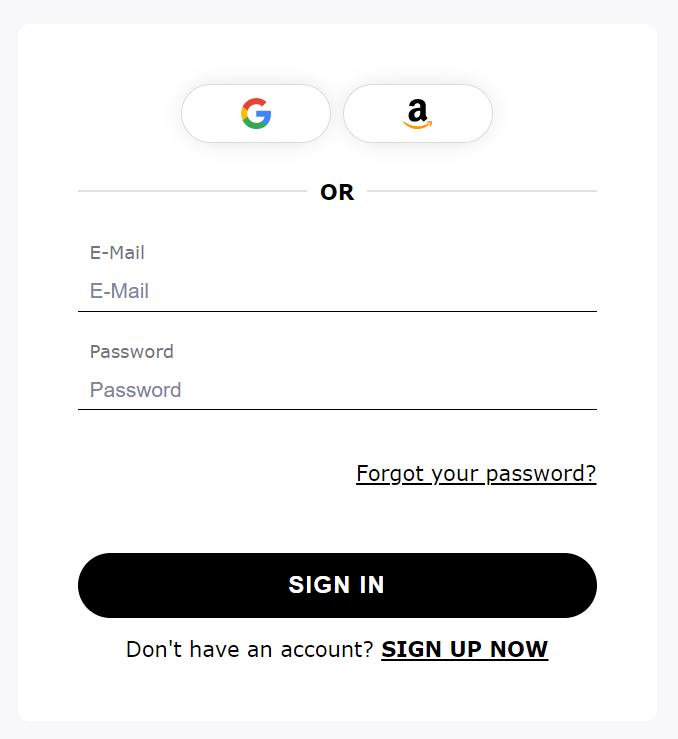Screen dimensions: 678x739
Task: Click the black SIGN IN button
Action: 337,585
